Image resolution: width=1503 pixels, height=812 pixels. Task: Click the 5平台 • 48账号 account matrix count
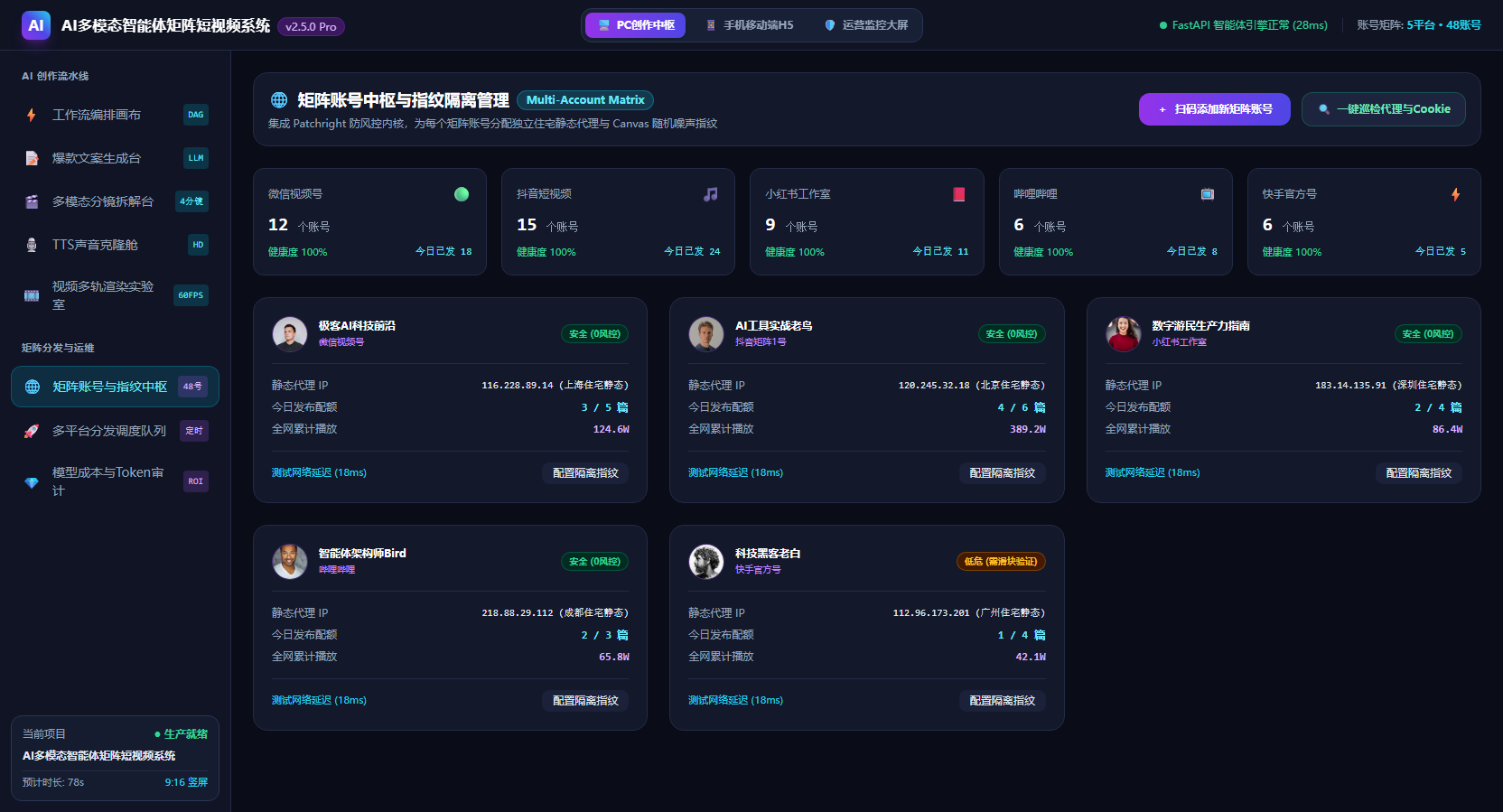[x=1443, y=25]
